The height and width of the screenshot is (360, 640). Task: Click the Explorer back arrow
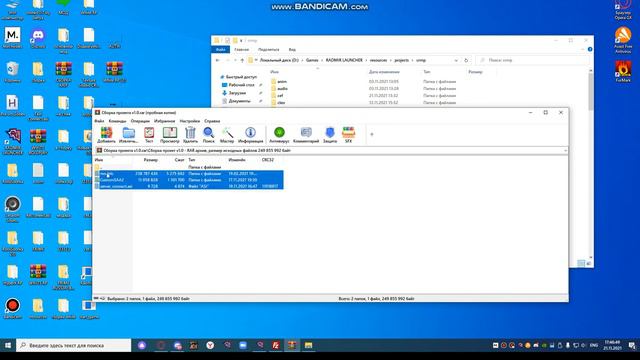click(218, 60)
